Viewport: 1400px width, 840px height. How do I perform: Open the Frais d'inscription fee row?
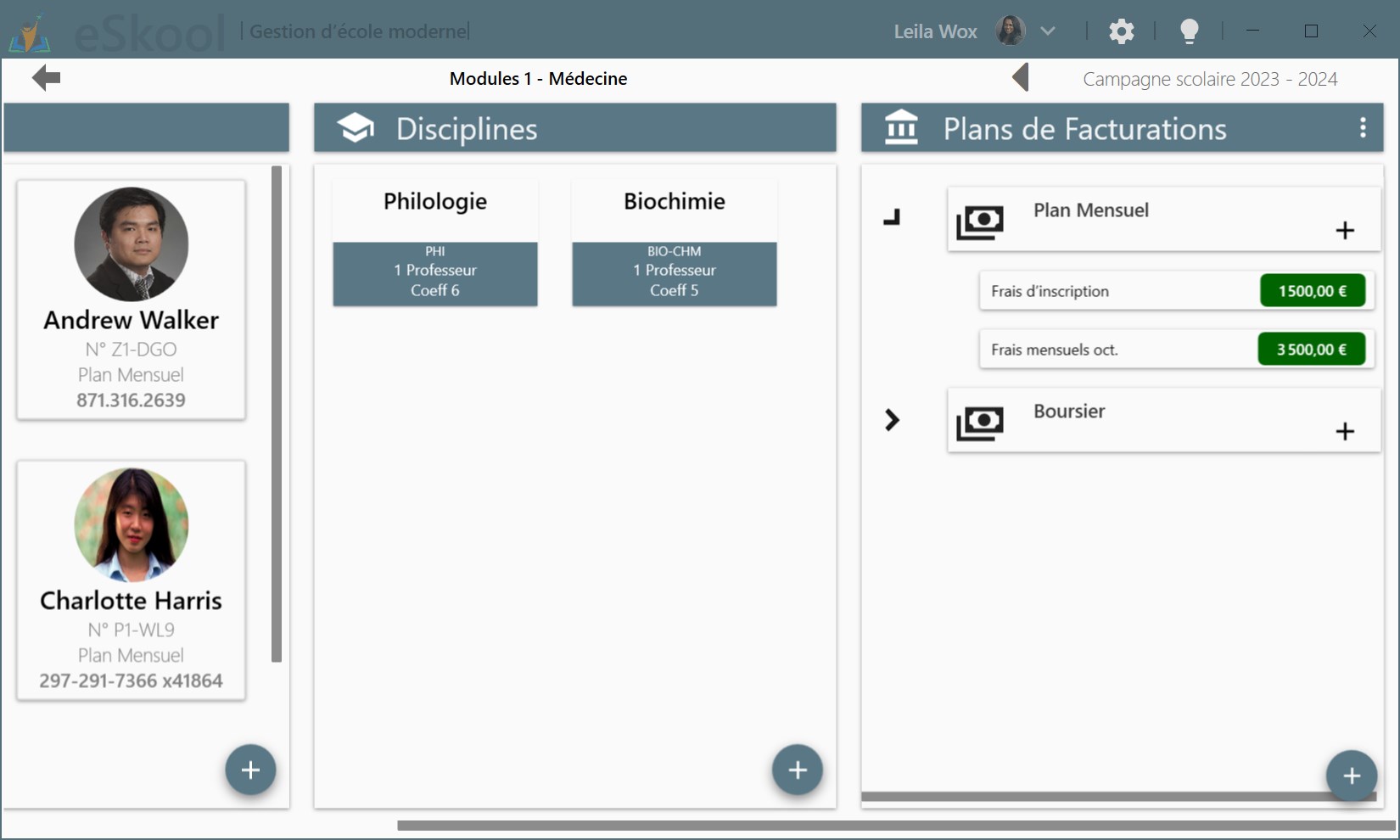click(x=1177, y=291)
